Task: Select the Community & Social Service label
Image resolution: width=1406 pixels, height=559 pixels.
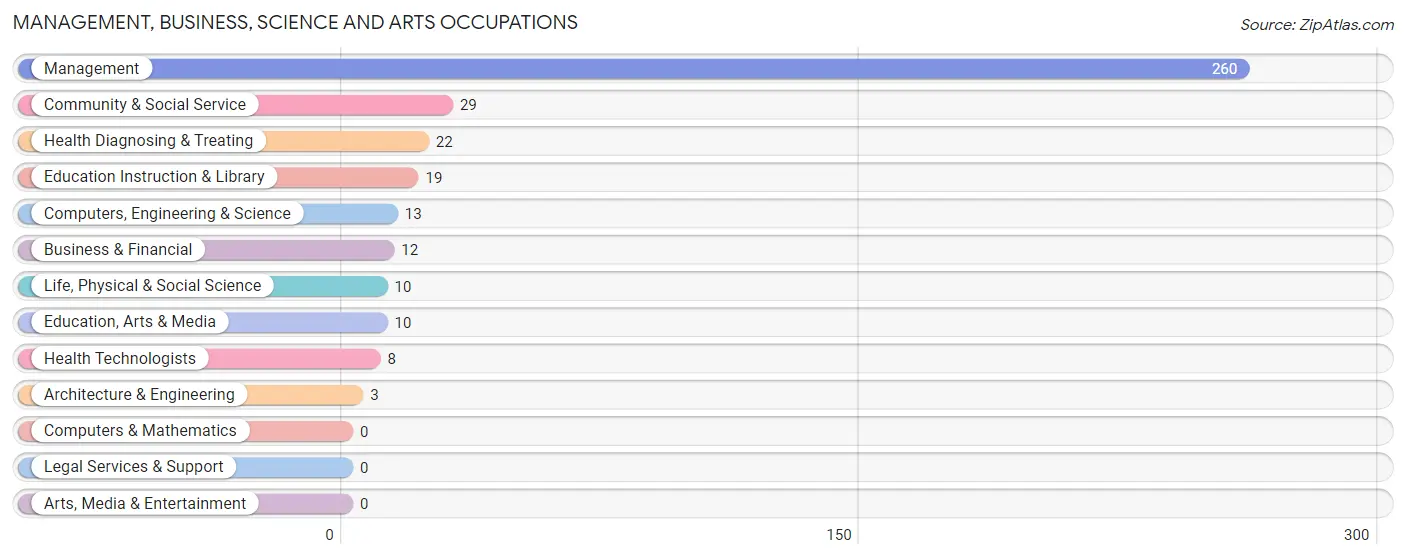Action: (145, 104)
